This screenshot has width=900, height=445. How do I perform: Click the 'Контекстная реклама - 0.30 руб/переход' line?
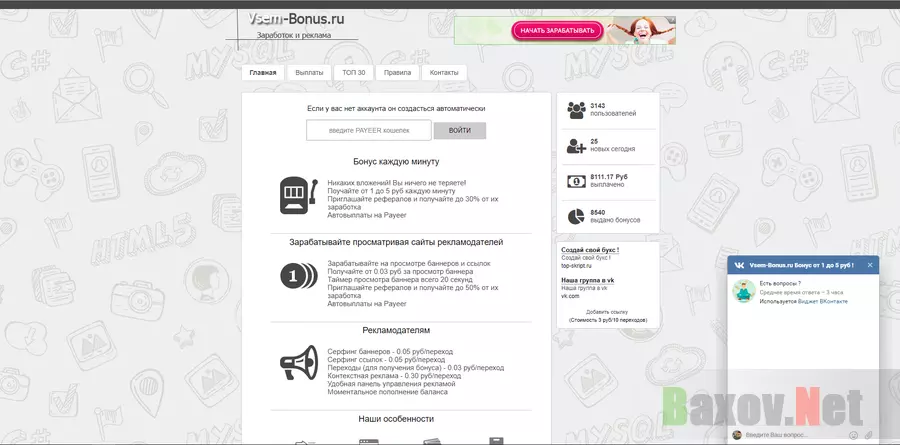(x=394, y=376)
